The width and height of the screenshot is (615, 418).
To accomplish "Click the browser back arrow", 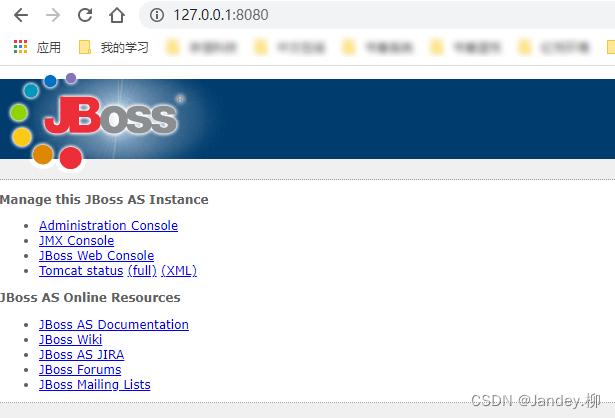I will 21,15.
